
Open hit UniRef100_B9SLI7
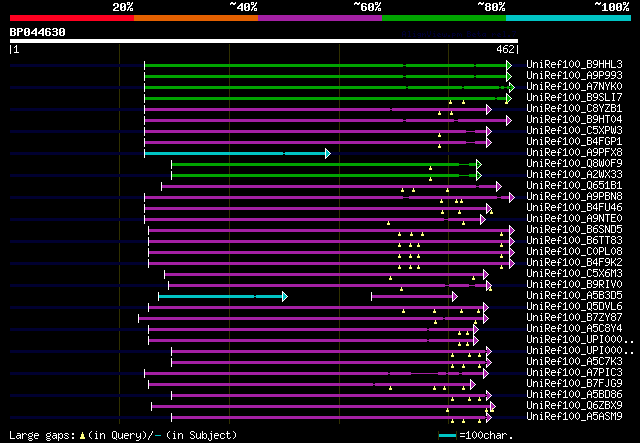[574, 98]
